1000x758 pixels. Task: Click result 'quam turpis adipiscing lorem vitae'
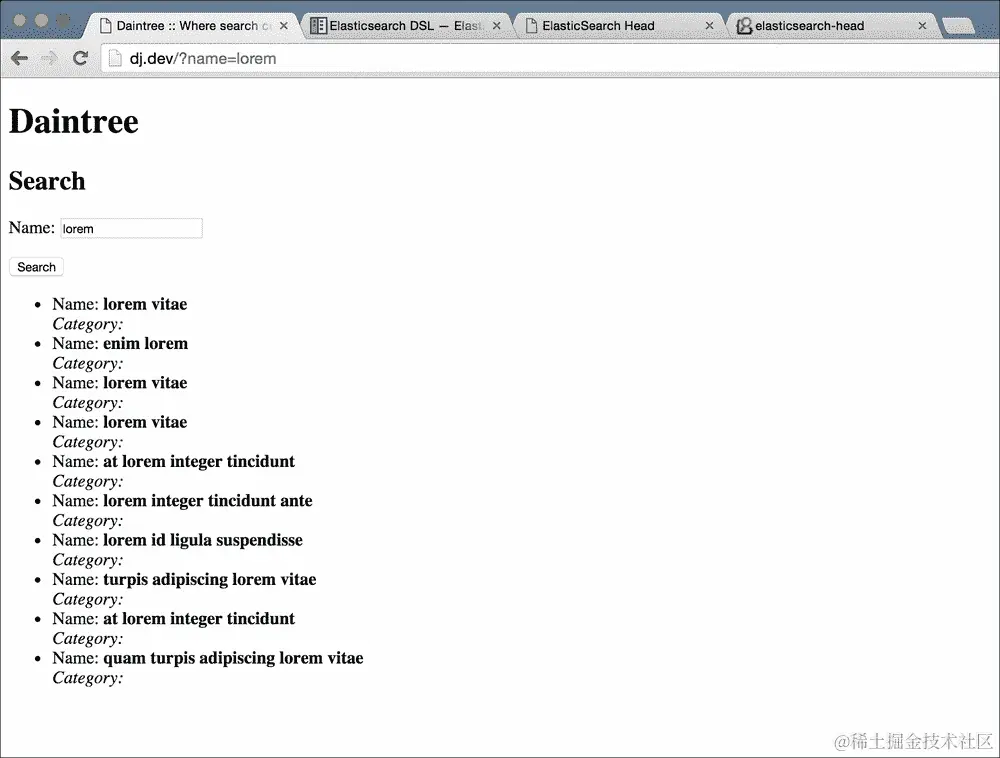point(233,658)
